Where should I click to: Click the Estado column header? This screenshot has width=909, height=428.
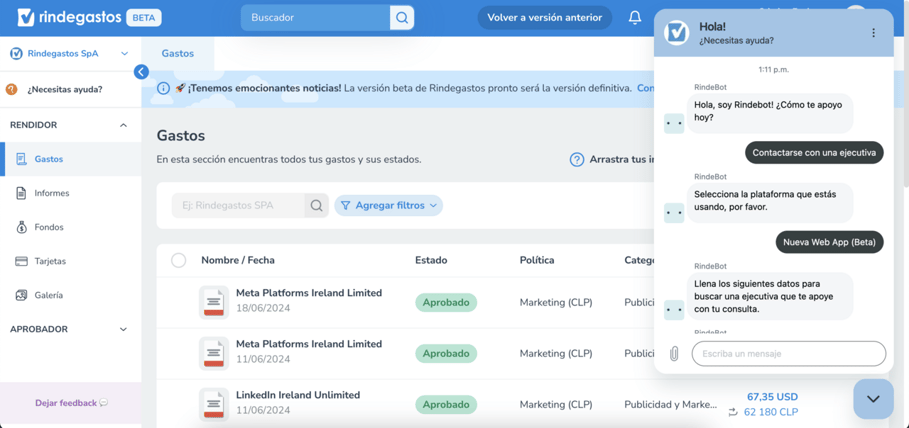point(431,260)
